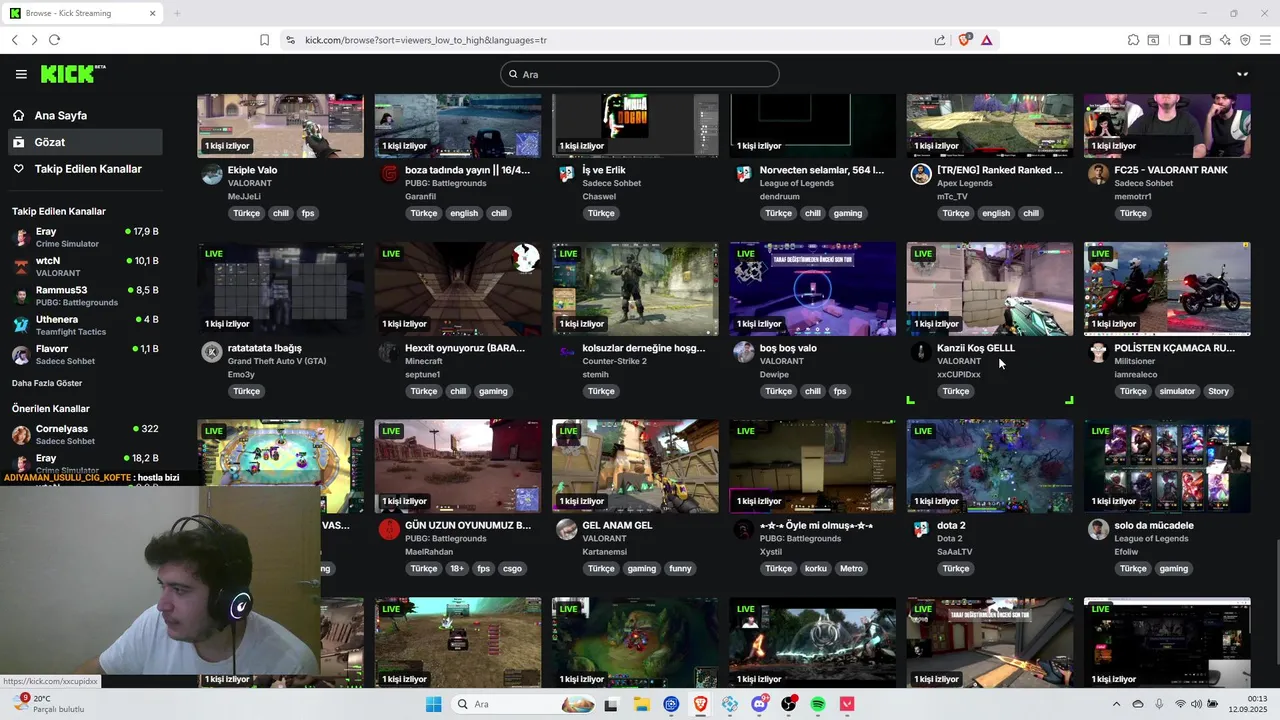Open Flavorr channel in sidebar
This screenshot has width=1280, height=720.
pos(85,355)
